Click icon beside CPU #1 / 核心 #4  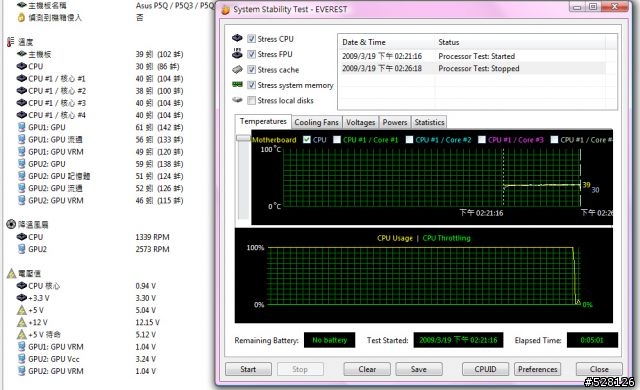[22, 115]
